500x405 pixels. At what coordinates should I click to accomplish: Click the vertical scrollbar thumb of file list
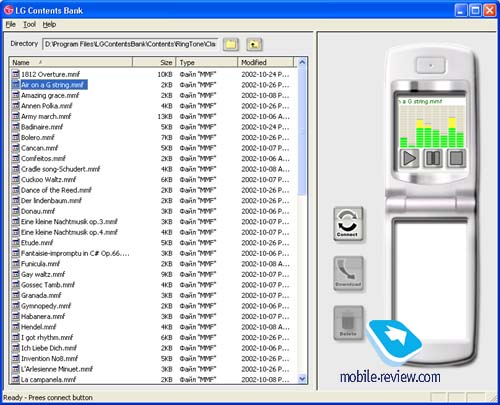click(x=302, y=132)
